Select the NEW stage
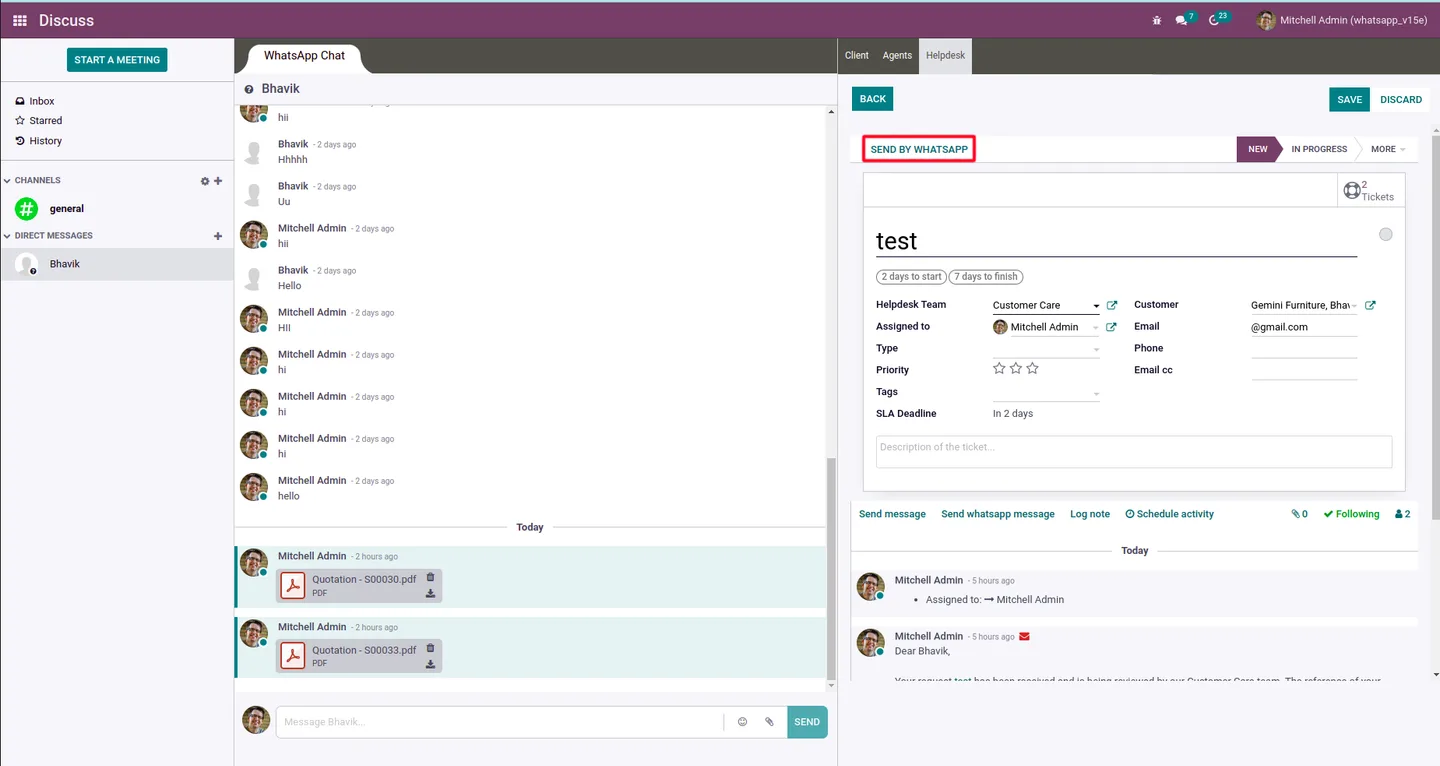Screen dimensions: 1440x766 point(1257,149)
